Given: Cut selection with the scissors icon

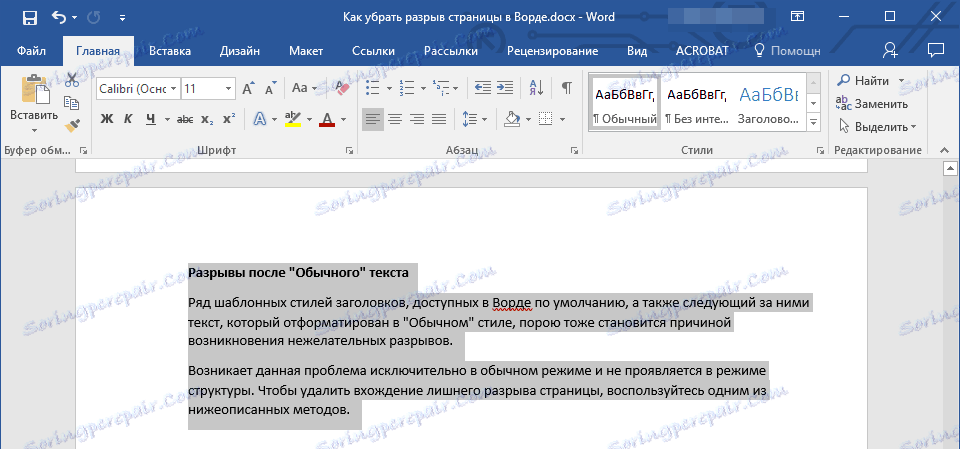Looking at the screenshot, I should pyautogui.click(x=72, y=80).
